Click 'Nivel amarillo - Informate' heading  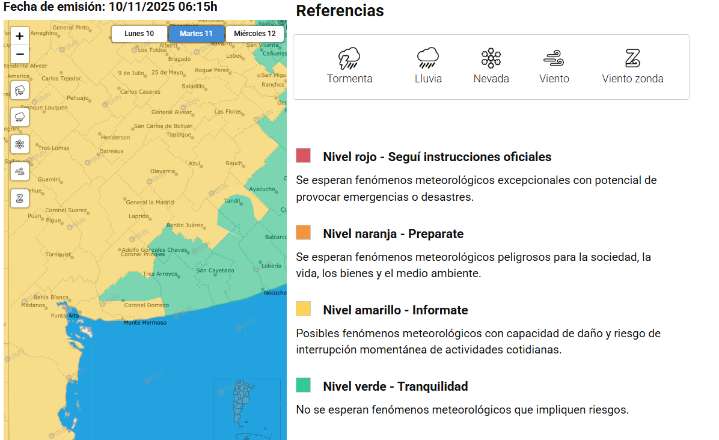(395, 310)
